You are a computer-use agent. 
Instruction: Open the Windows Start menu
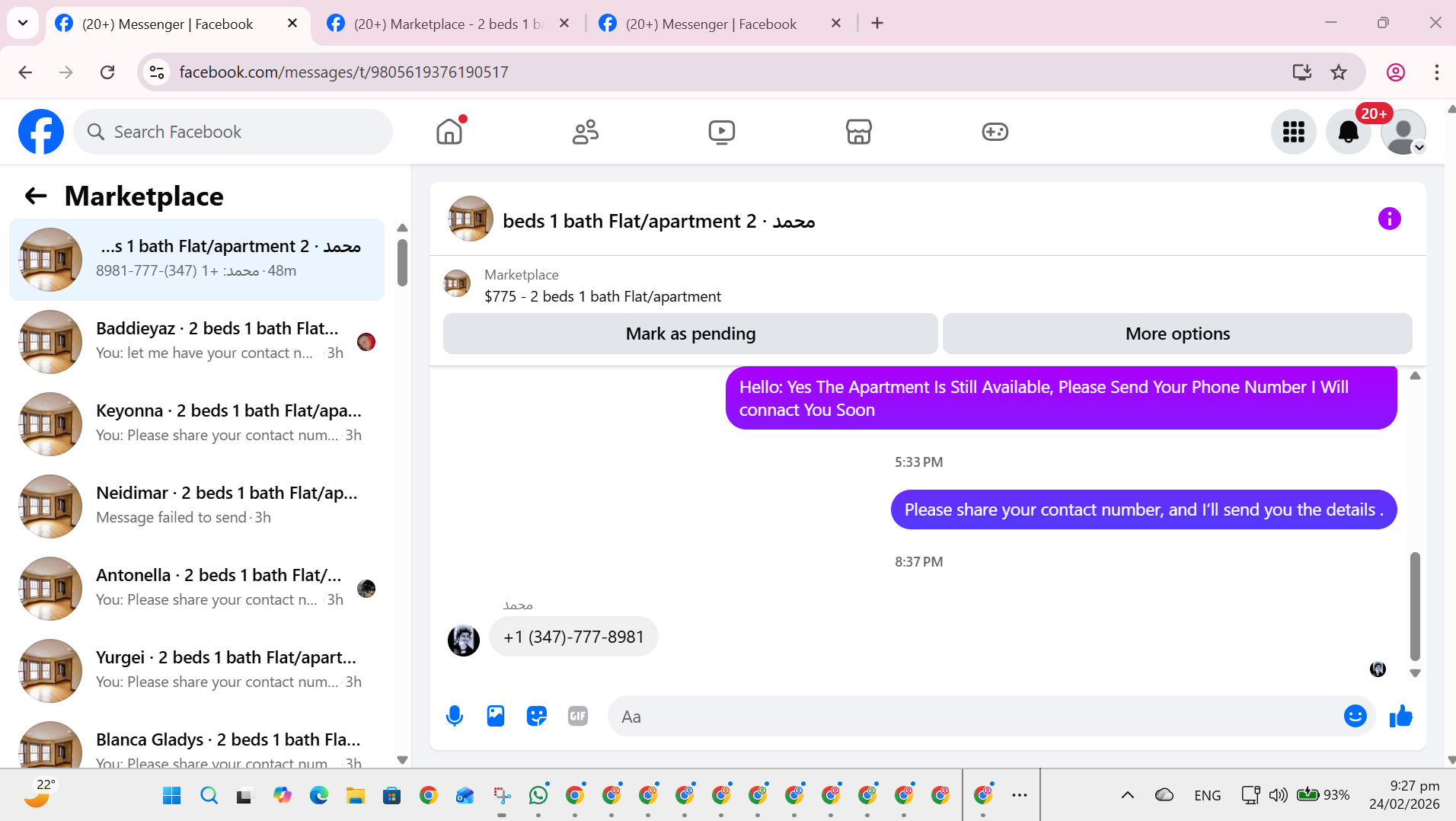[x=172, y=795]
